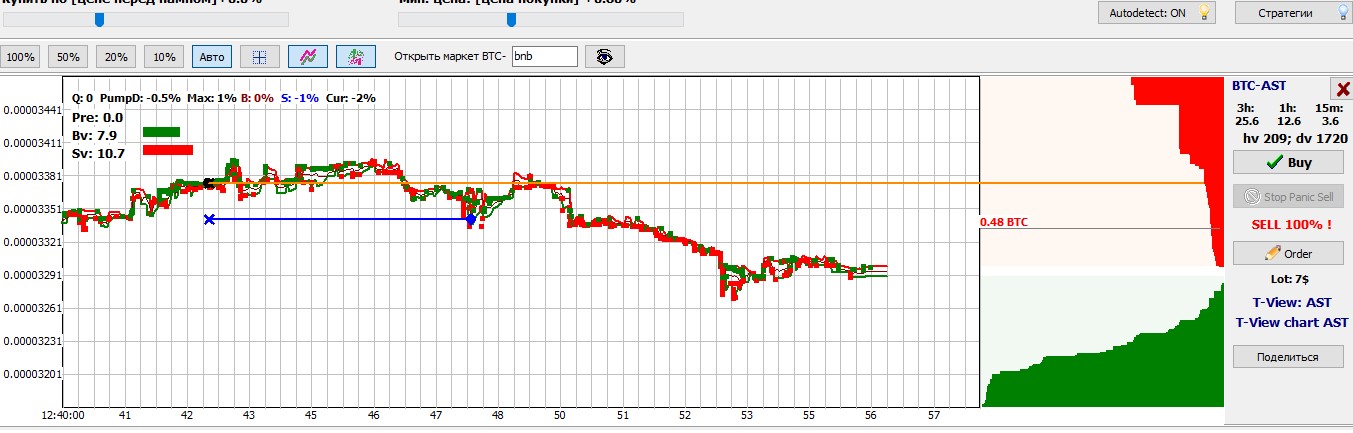The height and width of the screenshot is (433, 1353).
Task: Toggle the pink-green line chart mode icon
Action: point(308,57)
